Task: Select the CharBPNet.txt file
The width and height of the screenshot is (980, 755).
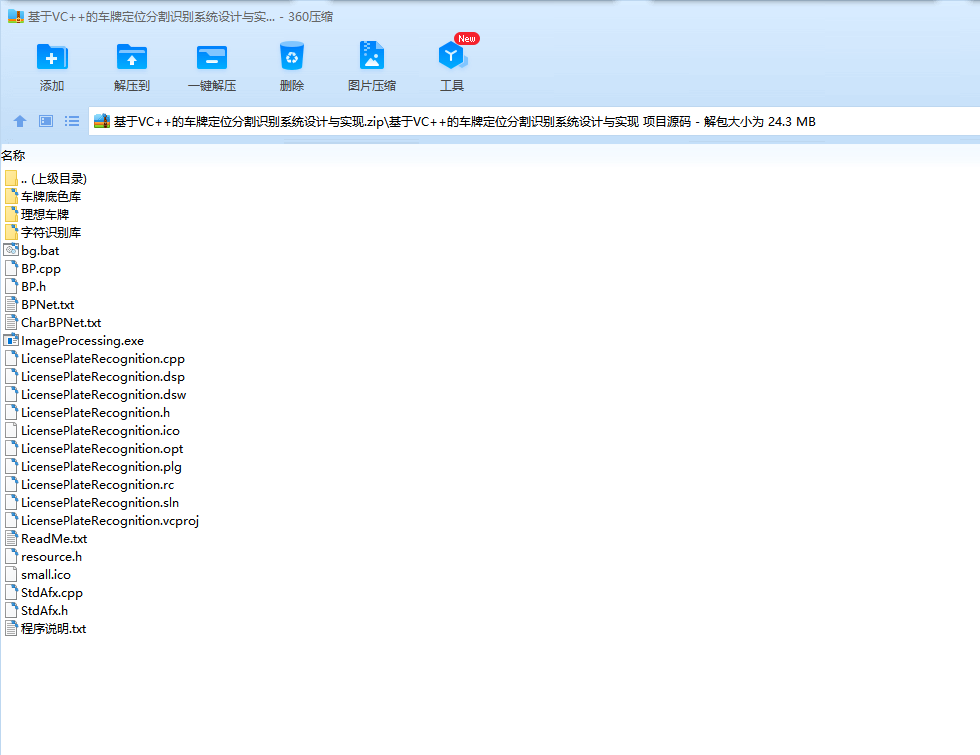Action: click(x=52, y=323)
